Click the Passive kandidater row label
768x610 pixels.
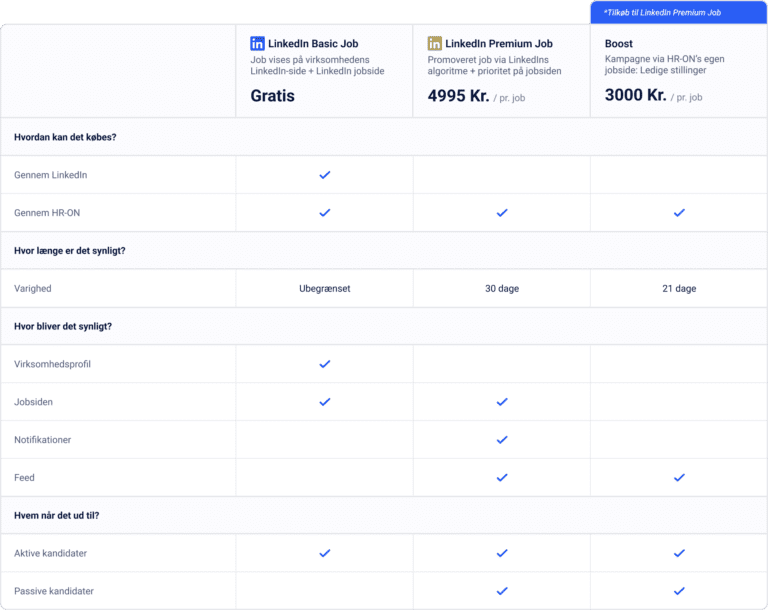click(54, 591)
